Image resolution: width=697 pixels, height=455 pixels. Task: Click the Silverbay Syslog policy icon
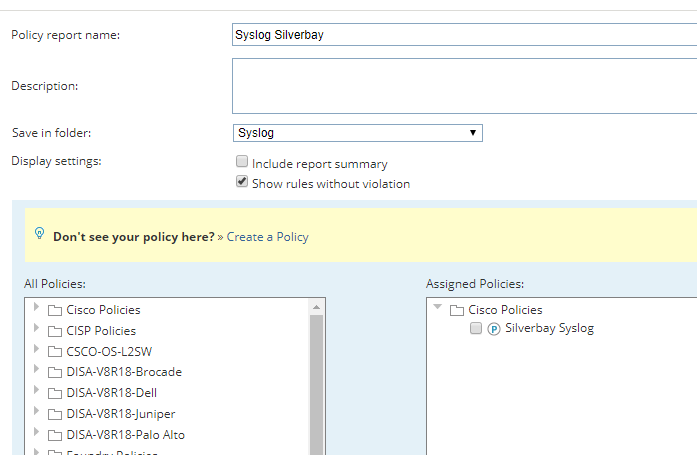493,329
